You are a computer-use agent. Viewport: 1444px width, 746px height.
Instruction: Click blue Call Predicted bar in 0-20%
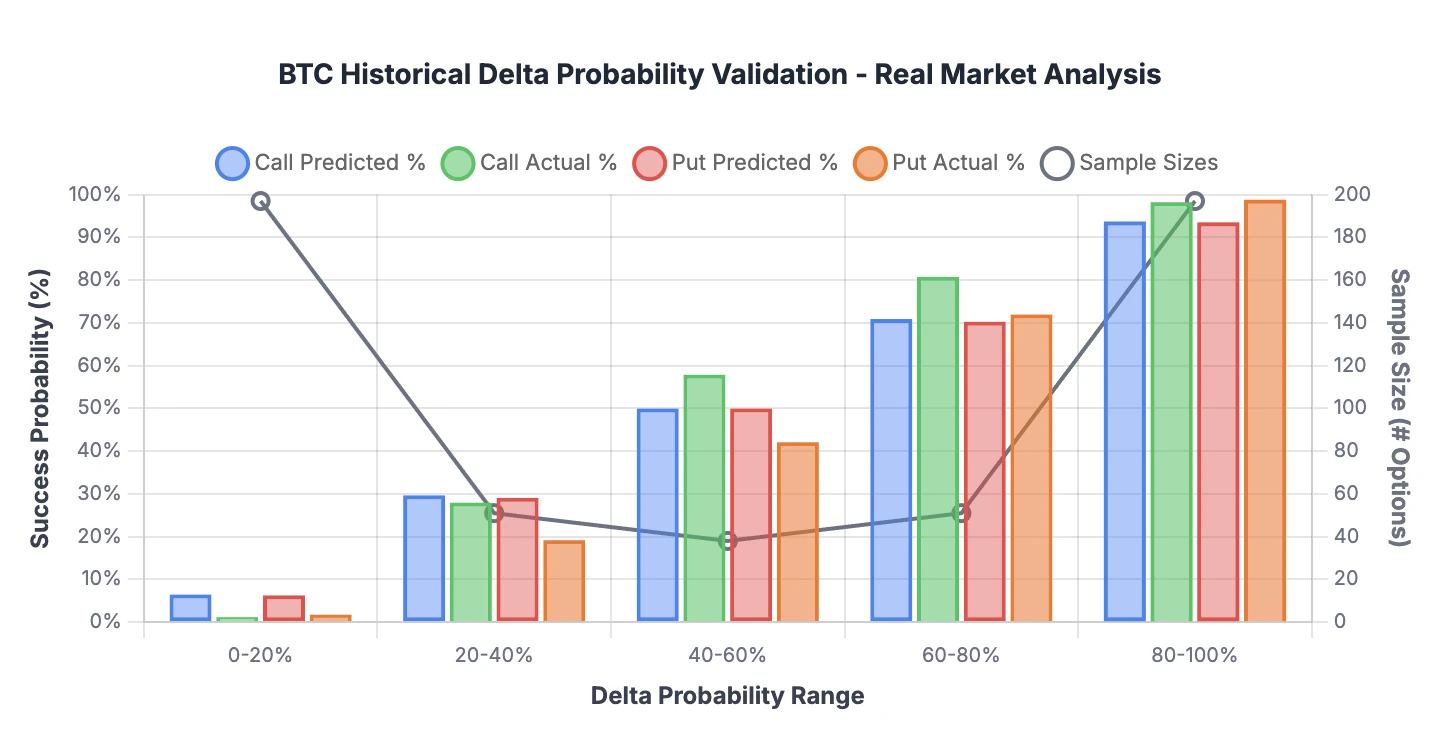(190, 608)
